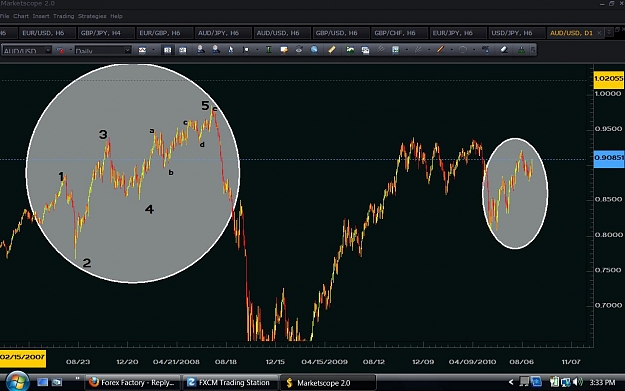
Task: Click the red data-source icon beside symbol box
Action: coord(60,50)
